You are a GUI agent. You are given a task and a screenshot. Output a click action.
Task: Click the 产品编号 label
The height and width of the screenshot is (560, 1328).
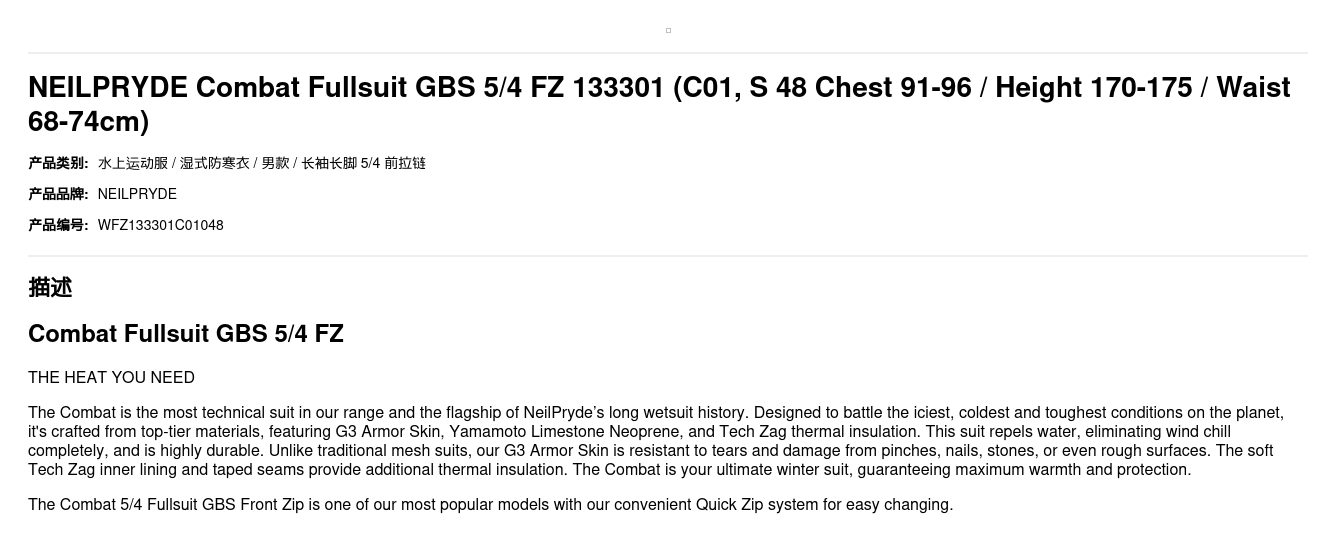58,225
